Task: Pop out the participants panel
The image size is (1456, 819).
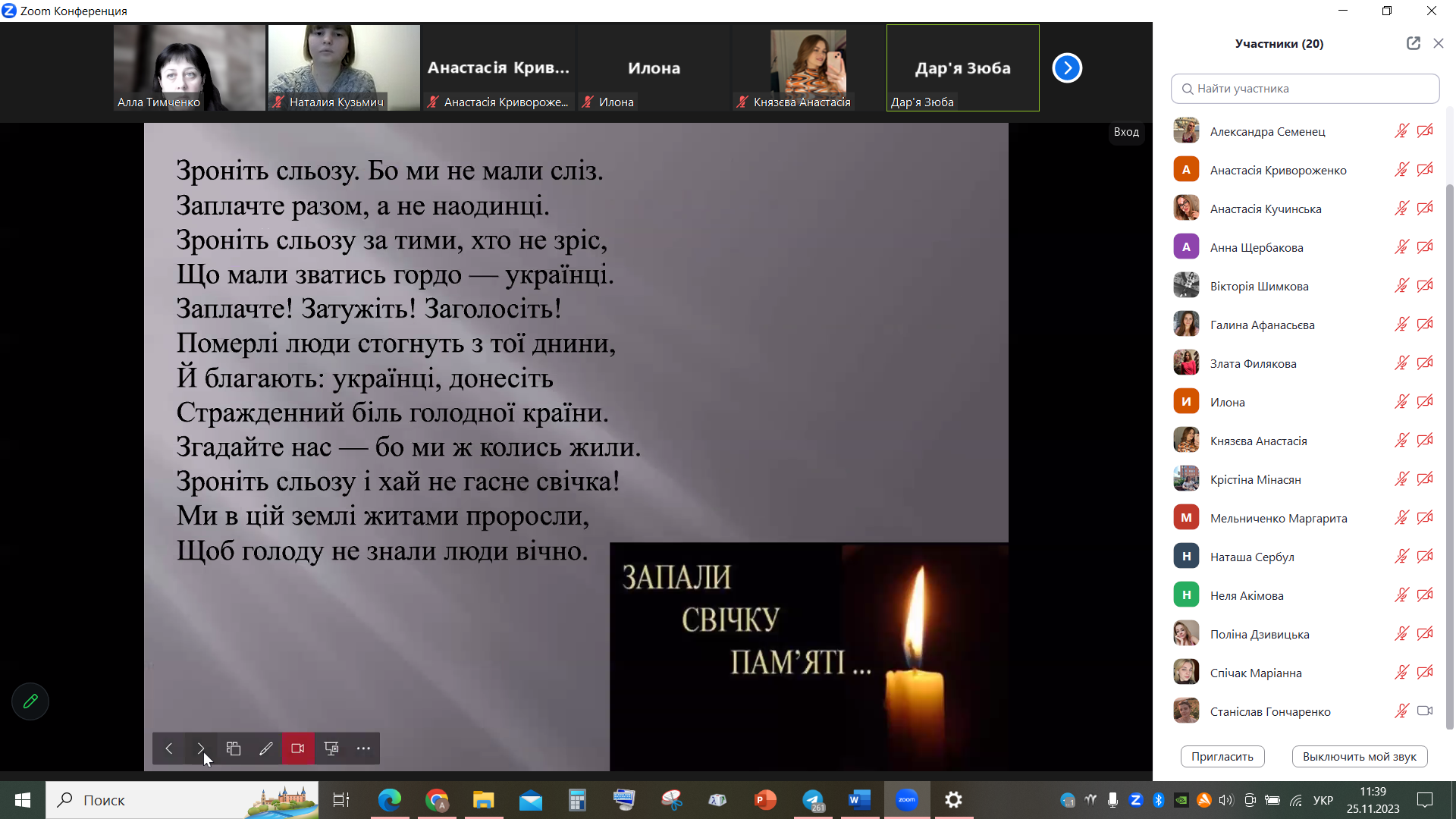Action: click(x=1413, y=43)
